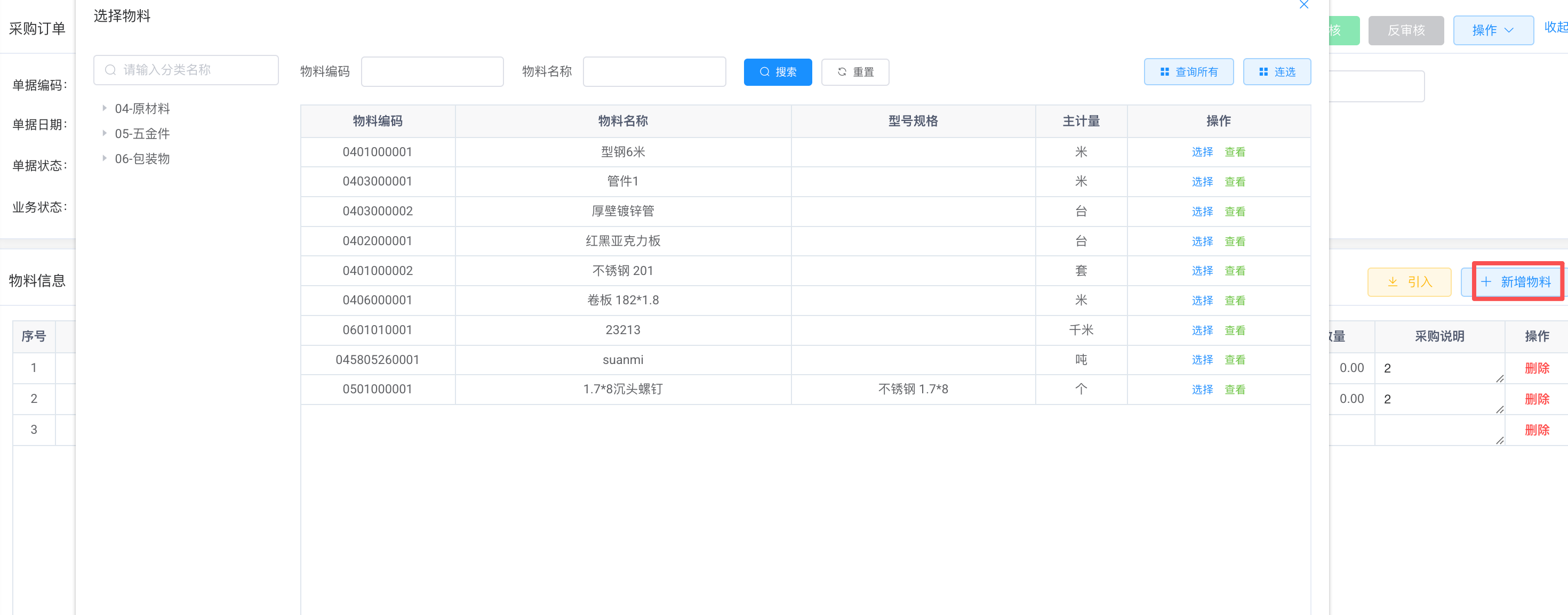Click the 连选 multi-select button
This screenshot has width=1568, height=615.
tap(1276, 72)
